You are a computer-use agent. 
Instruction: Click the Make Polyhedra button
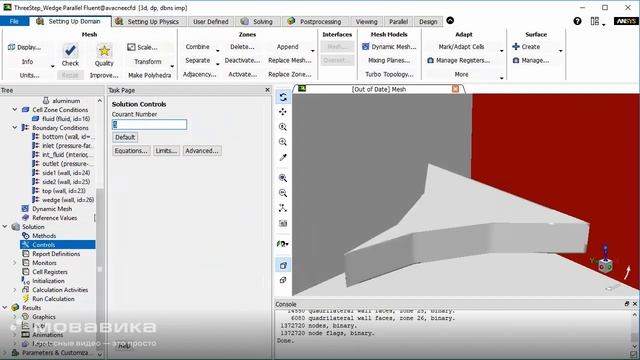pos(149,75)
